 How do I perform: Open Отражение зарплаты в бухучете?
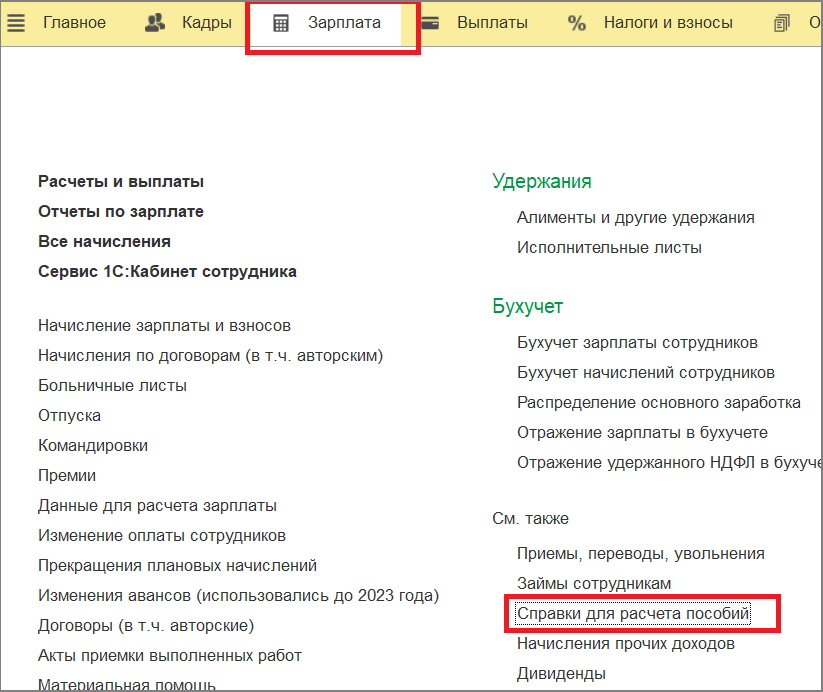[x=642, y=432]
